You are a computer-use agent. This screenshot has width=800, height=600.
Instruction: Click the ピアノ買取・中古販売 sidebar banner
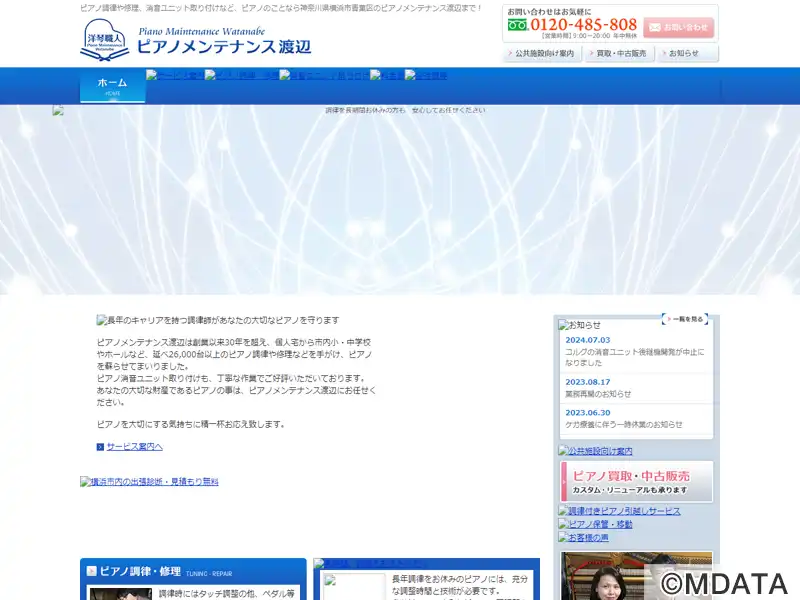click(636, 482)
